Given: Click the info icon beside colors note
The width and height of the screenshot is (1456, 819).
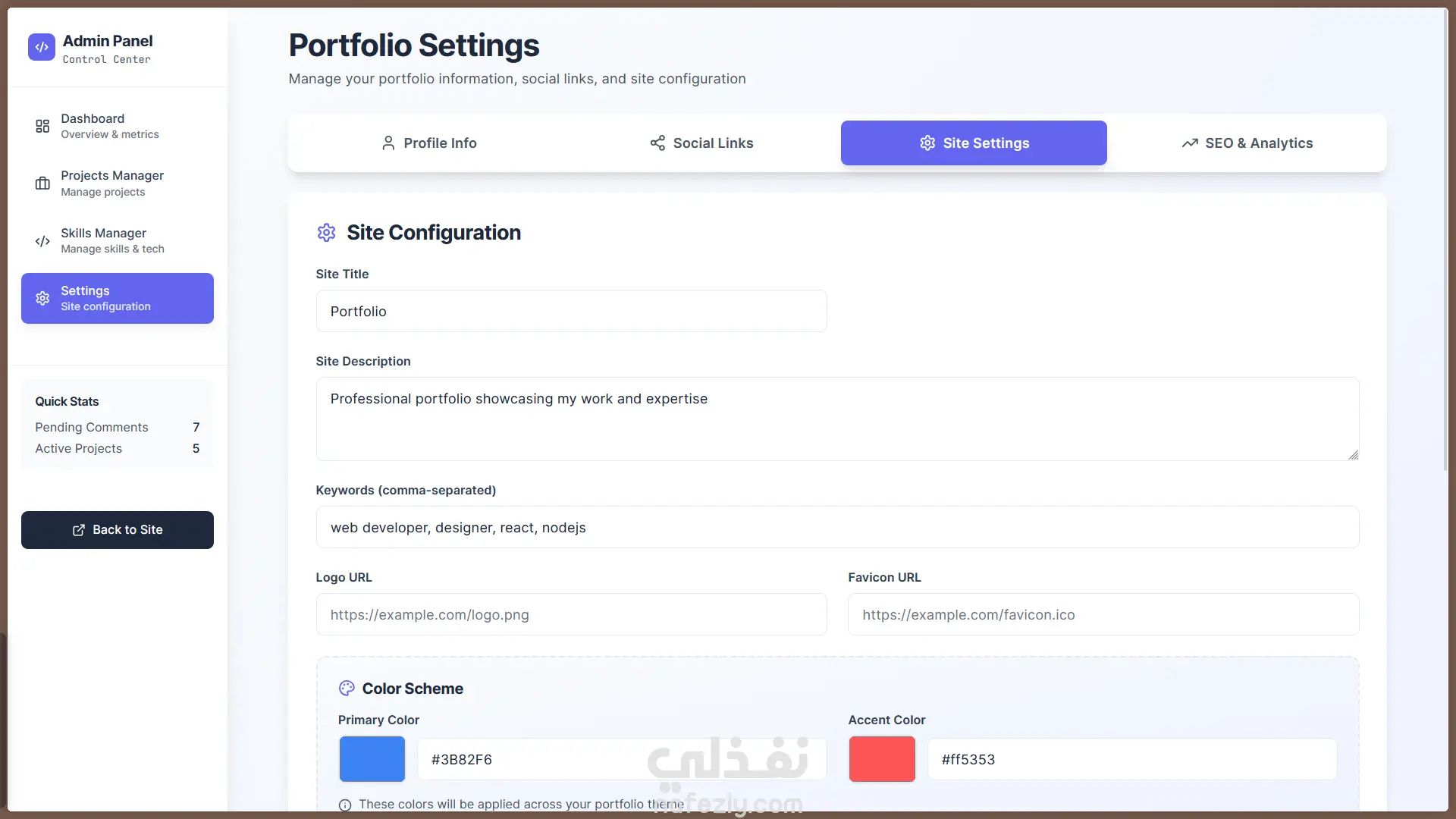Looking at the screenshot, I should tap(345, 805).
